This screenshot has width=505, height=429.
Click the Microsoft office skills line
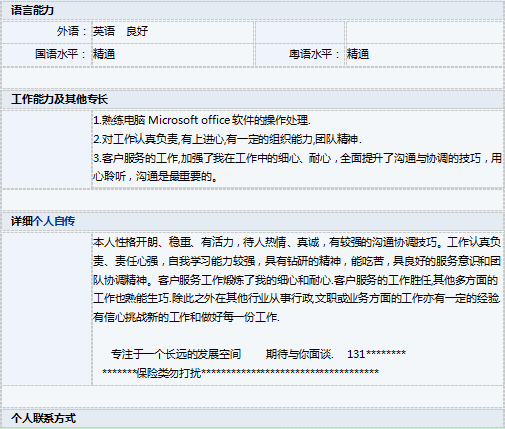tap(202, 120)
